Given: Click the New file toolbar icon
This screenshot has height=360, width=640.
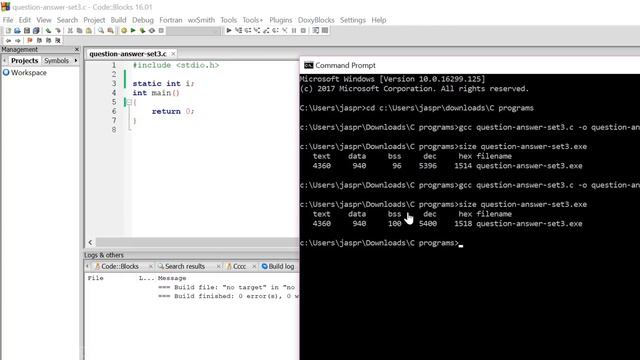Looking at the screenshot, I should coord(8,31).
